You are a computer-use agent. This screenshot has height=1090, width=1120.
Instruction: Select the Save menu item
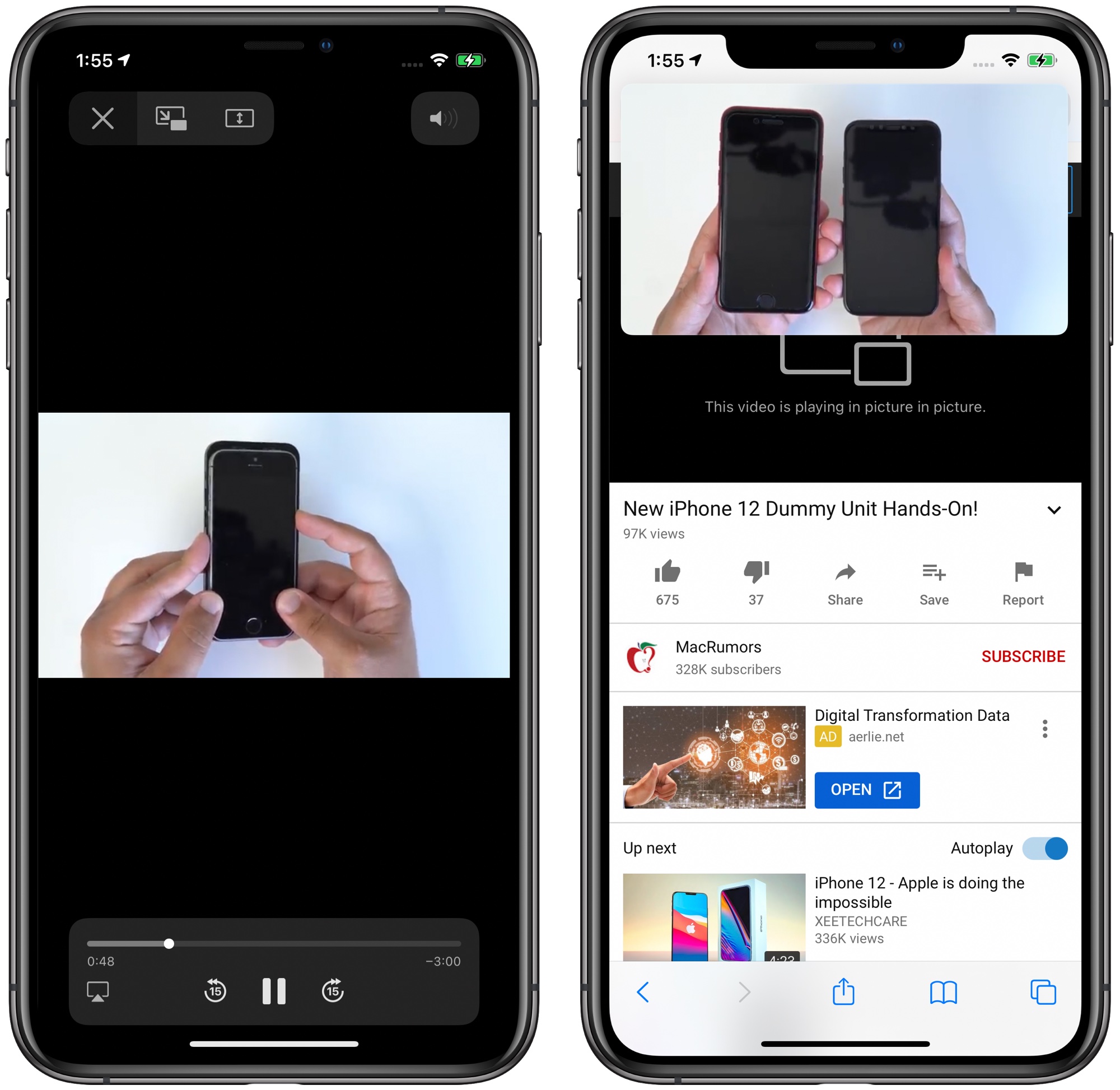(934, 585)
